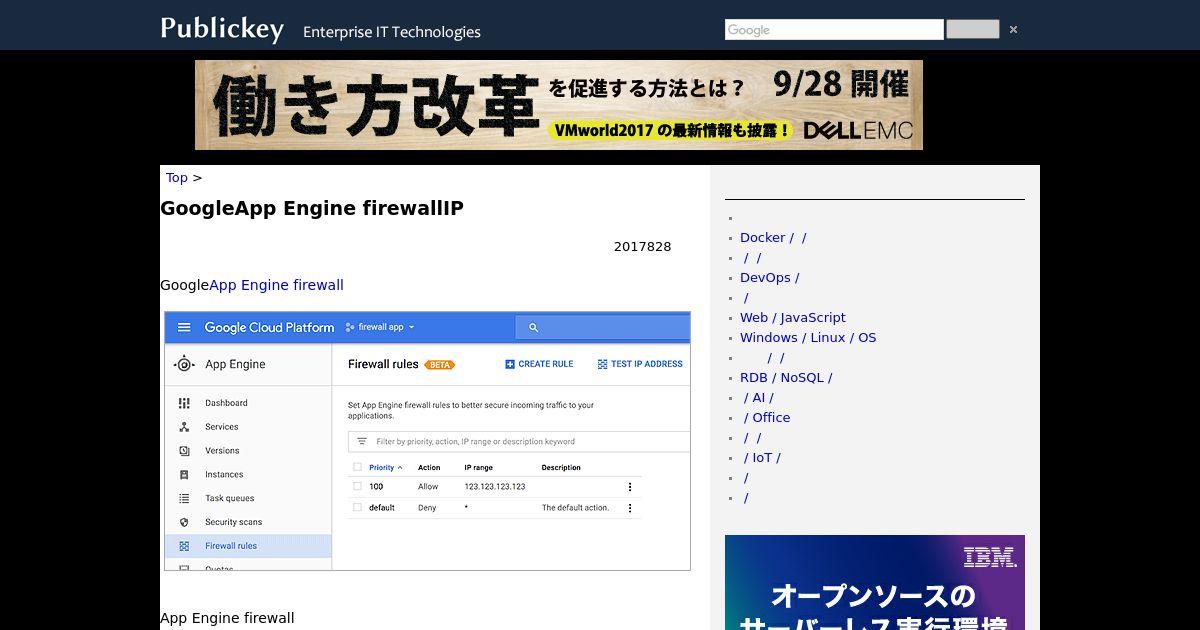Viewport: 1200px width, 630px height.
Task: Click the Enterprise IT Technologies tagline
Action: (392, 32)
